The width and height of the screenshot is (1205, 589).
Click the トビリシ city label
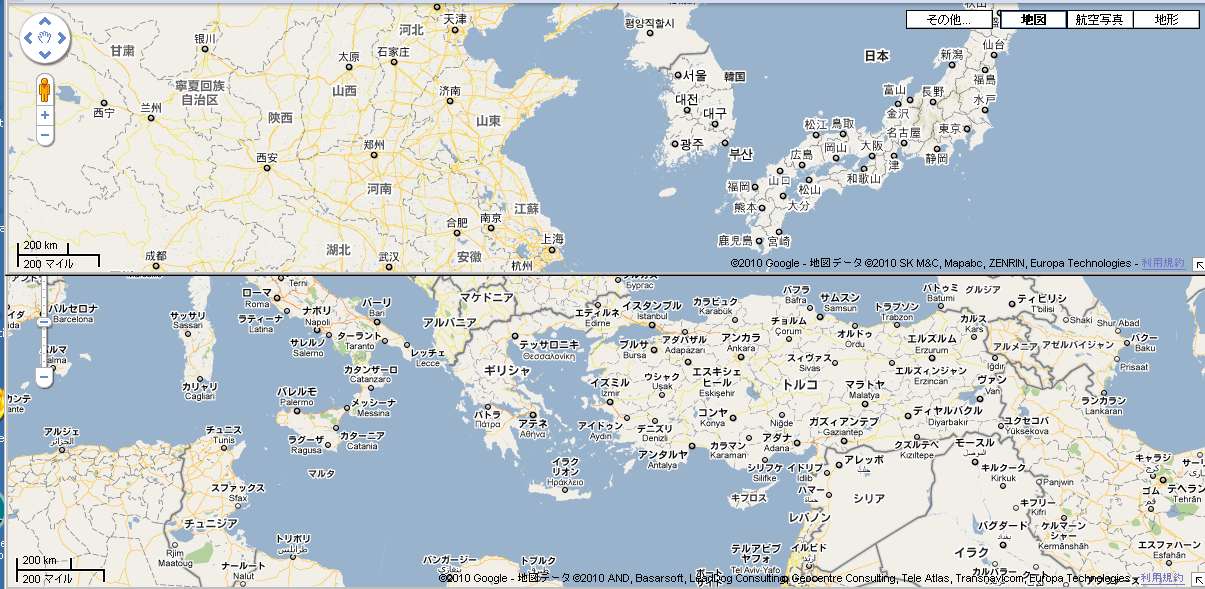1043,298
